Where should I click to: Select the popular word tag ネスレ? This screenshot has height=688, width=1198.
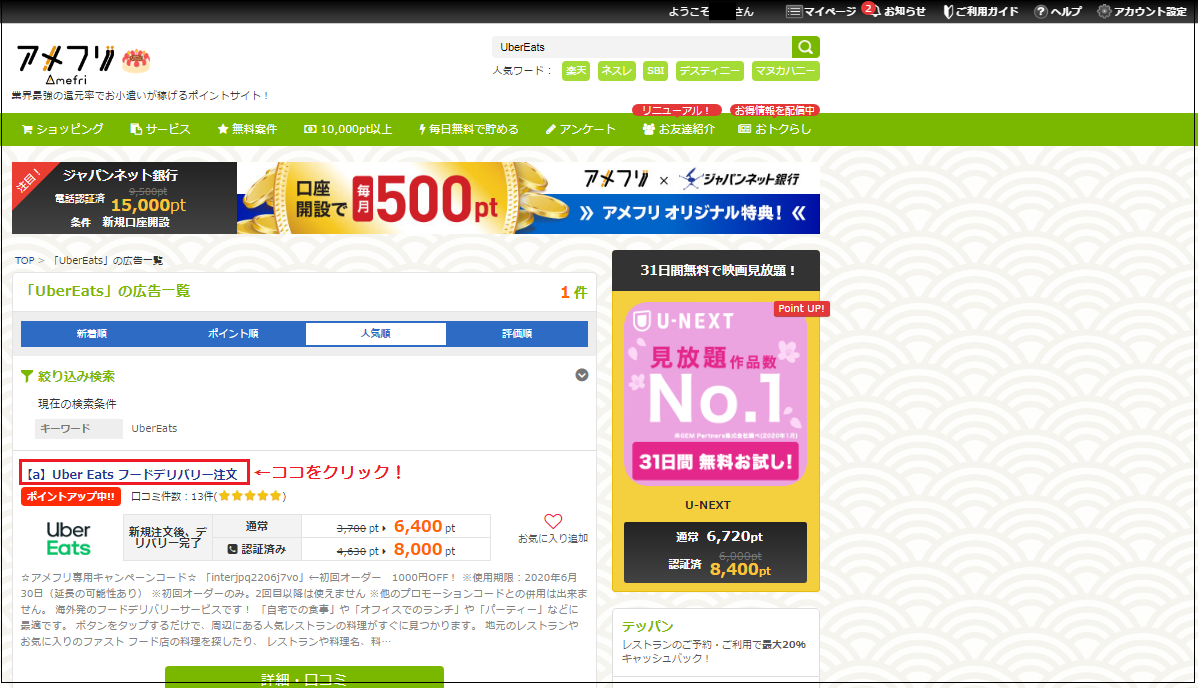coord(617,71)
